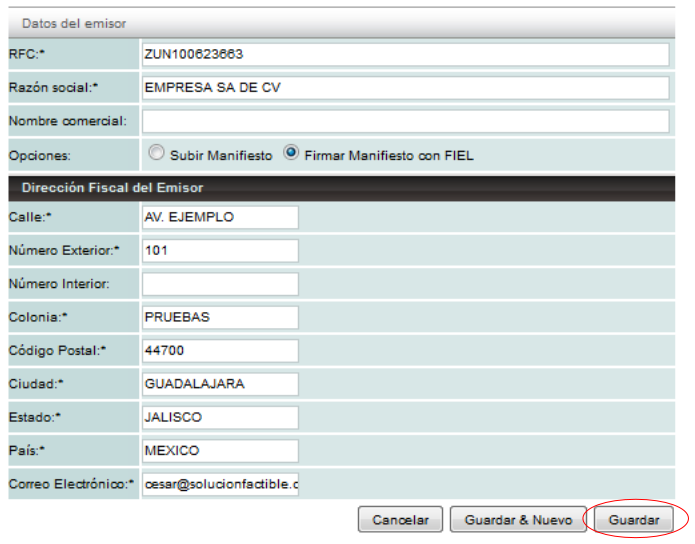Click the empty Número Interior field
The image size is (695, 544).
220,284
